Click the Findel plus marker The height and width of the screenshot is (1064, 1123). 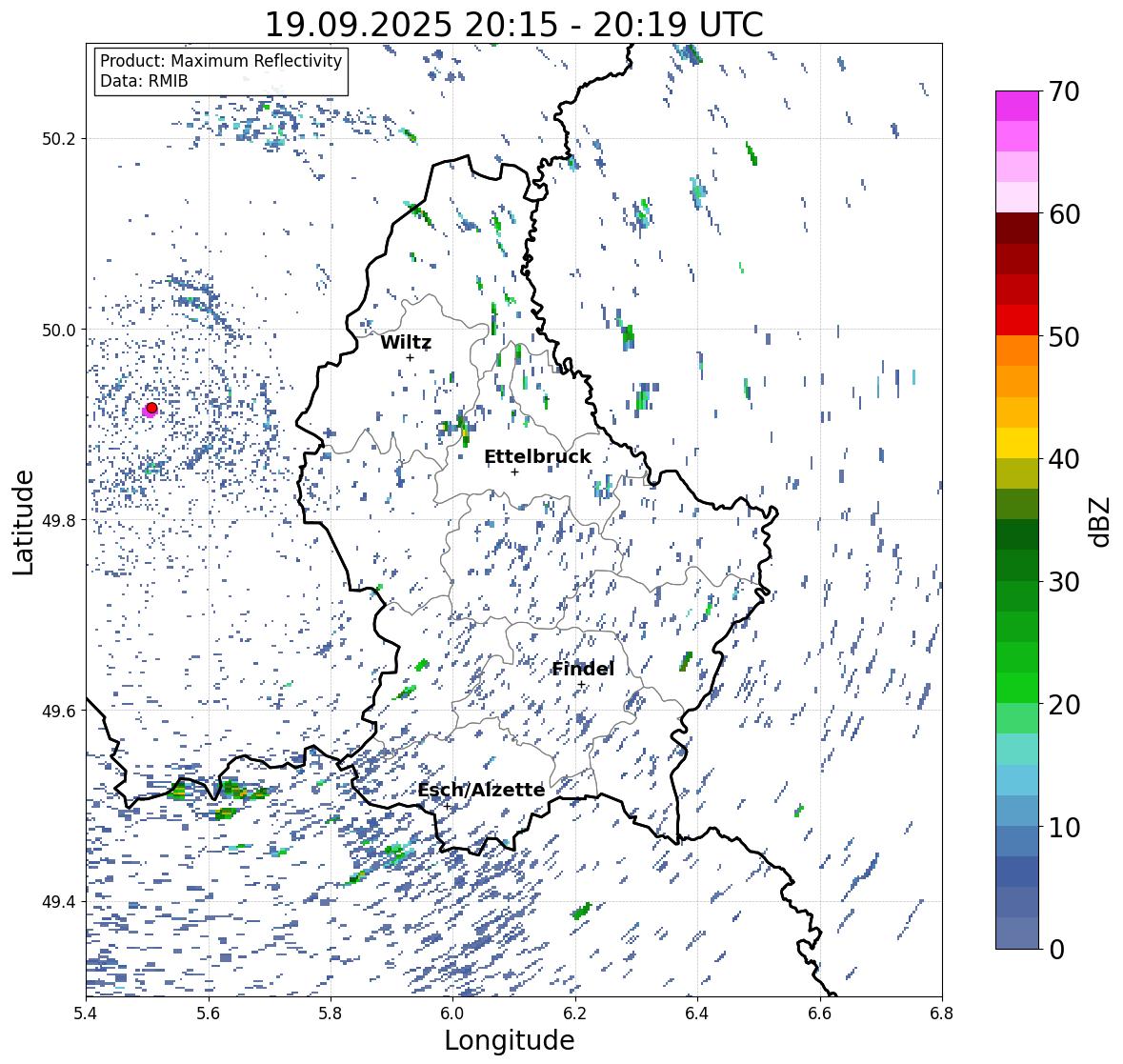(x=581, y=685)
